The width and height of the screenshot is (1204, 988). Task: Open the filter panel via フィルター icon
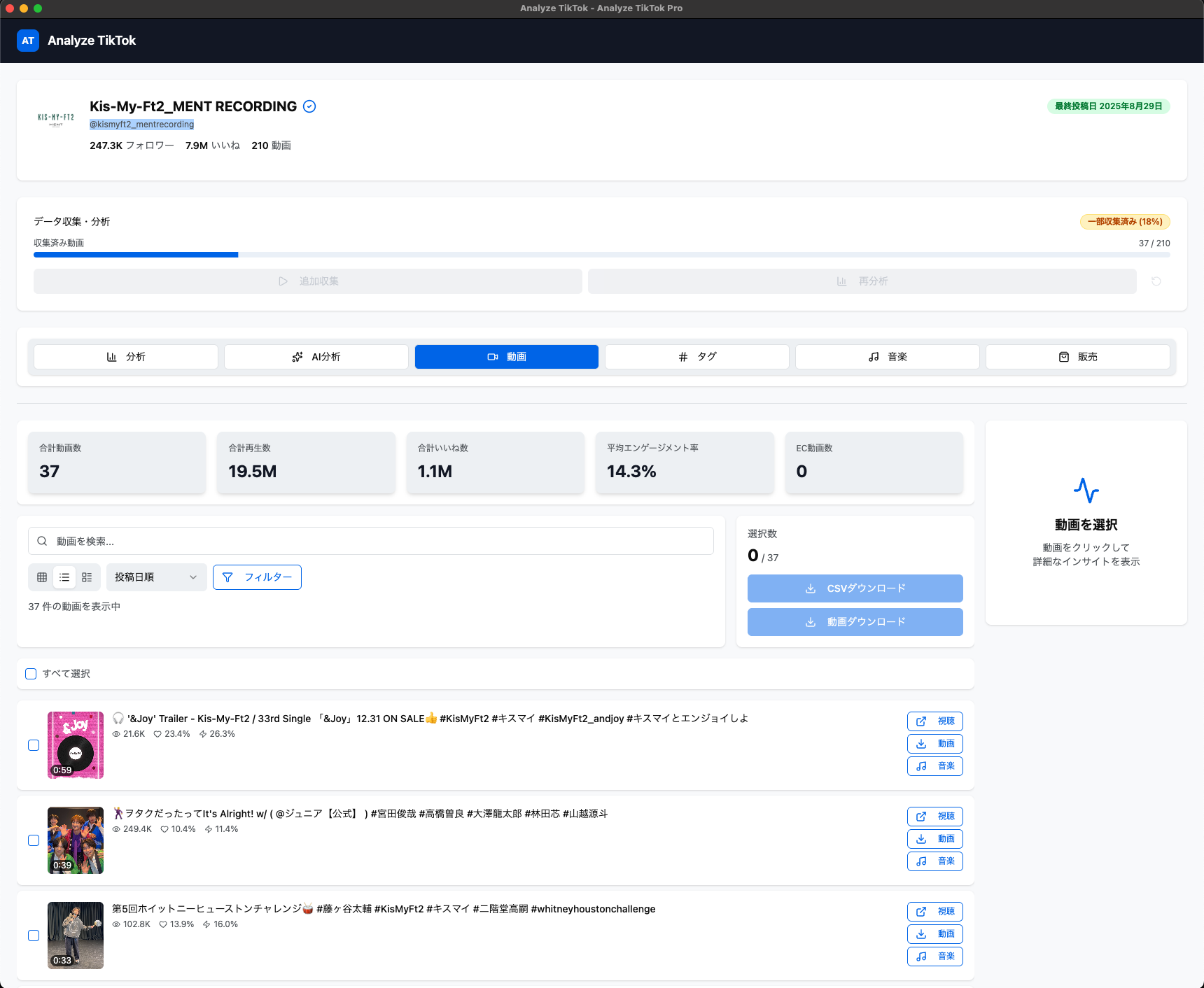tap(227, 577)
